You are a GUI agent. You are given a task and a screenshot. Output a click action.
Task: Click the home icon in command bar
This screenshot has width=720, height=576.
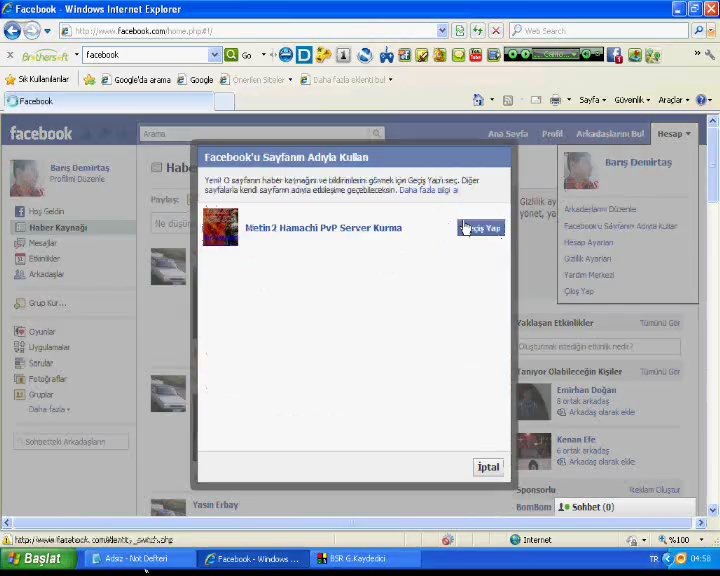point(478,100)
